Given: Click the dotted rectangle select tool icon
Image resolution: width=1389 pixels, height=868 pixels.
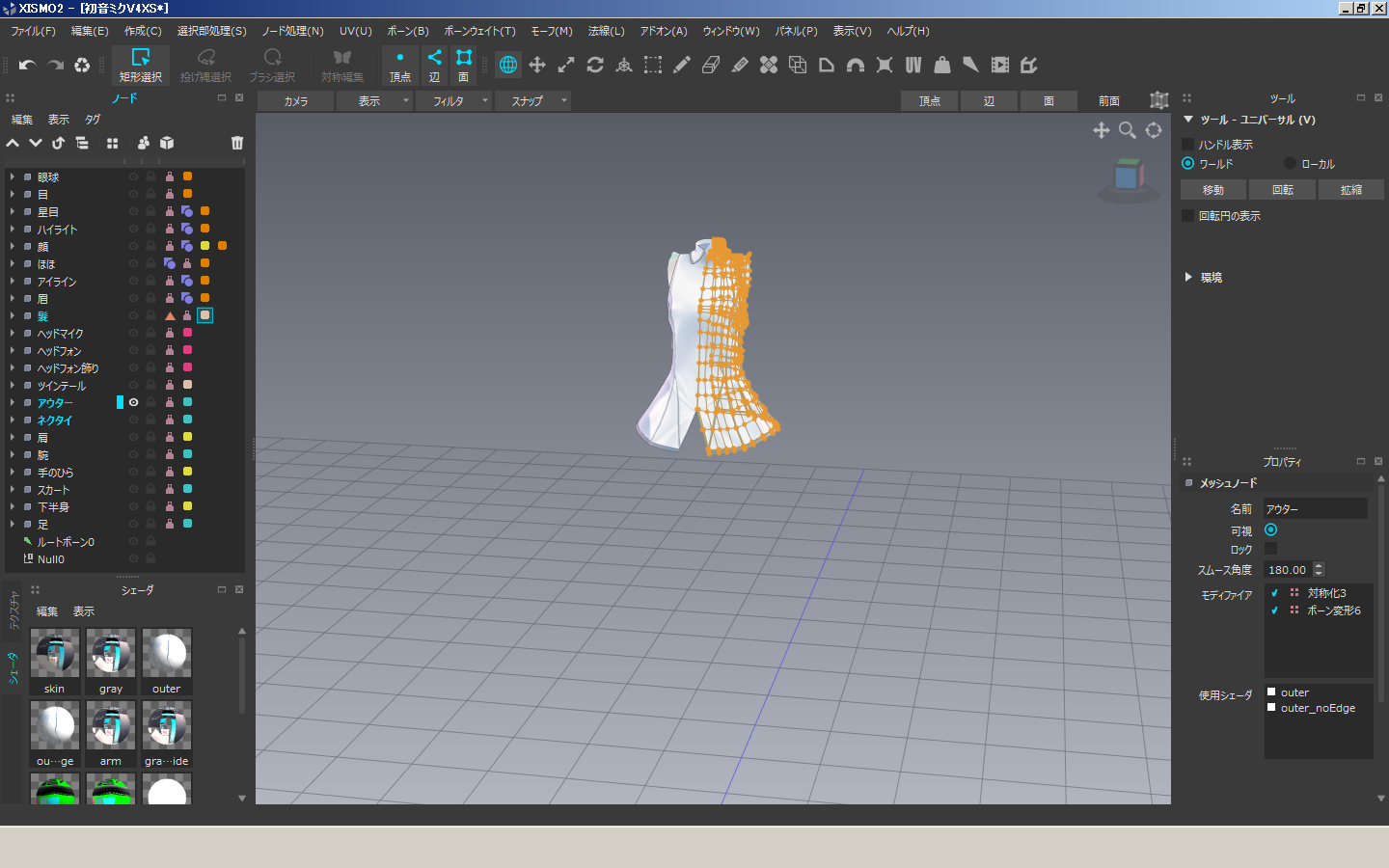Looking at the screenshot, I should (653, 65).
